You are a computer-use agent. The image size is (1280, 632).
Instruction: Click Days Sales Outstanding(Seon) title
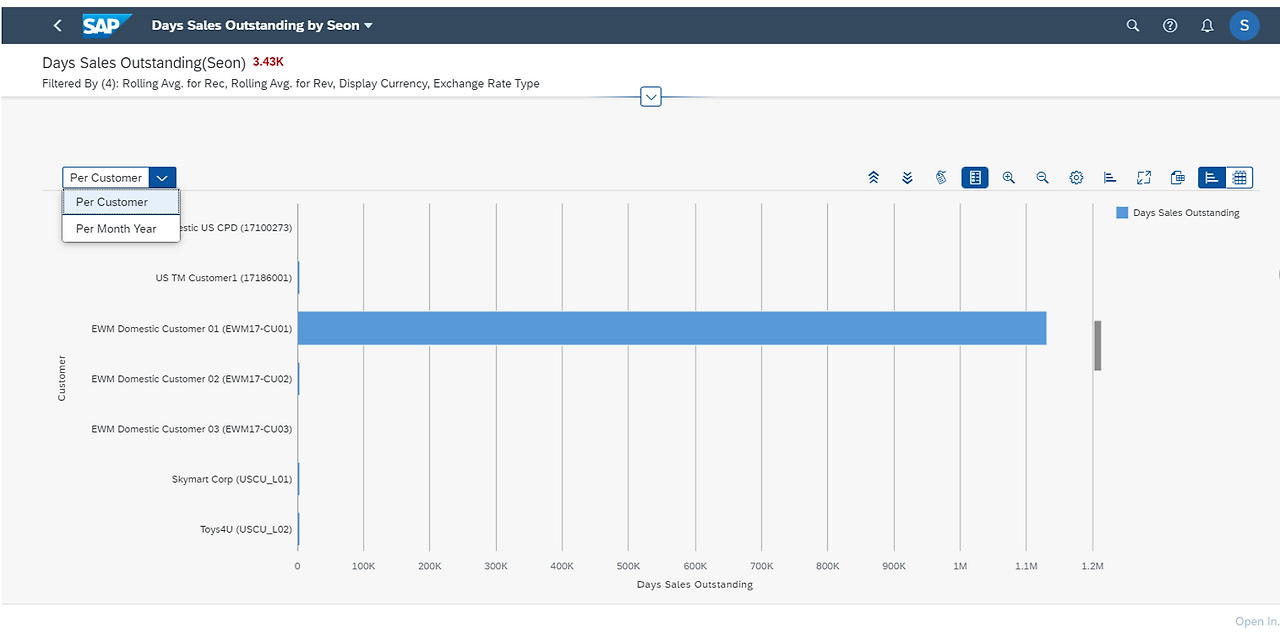coord(144,62)
